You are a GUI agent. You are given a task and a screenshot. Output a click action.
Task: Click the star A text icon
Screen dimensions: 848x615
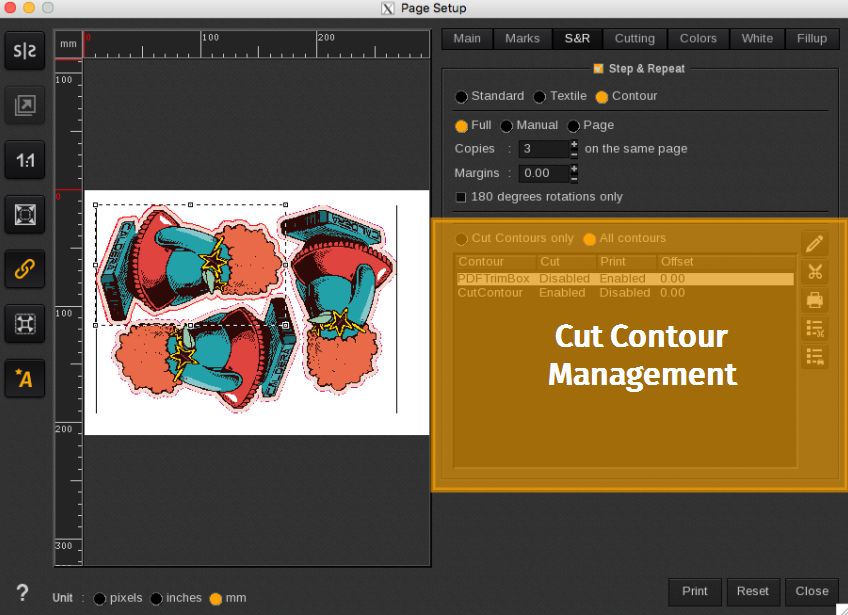[x=24, y=377]
